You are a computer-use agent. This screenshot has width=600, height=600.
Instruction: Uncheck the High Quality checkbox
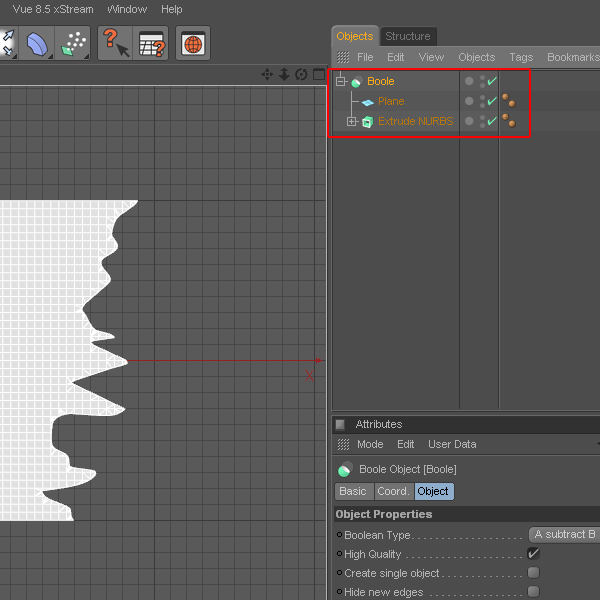coord(533,553)
